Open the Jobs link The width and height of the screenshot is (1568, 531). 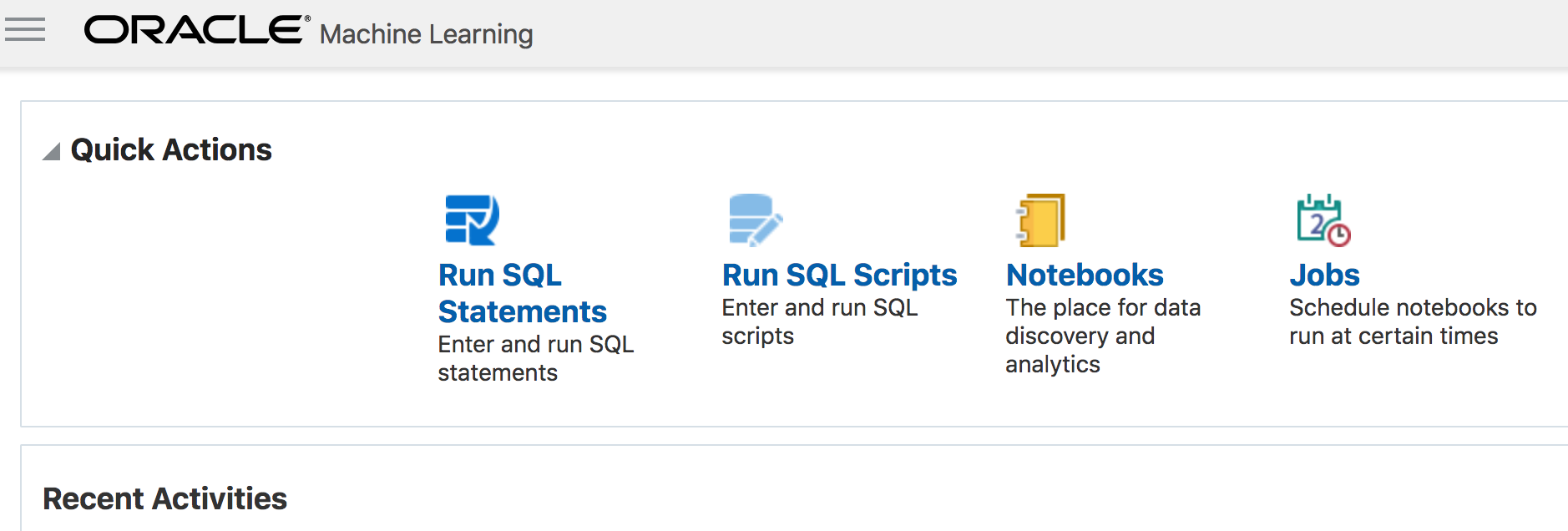click(x=1324, y=275)
